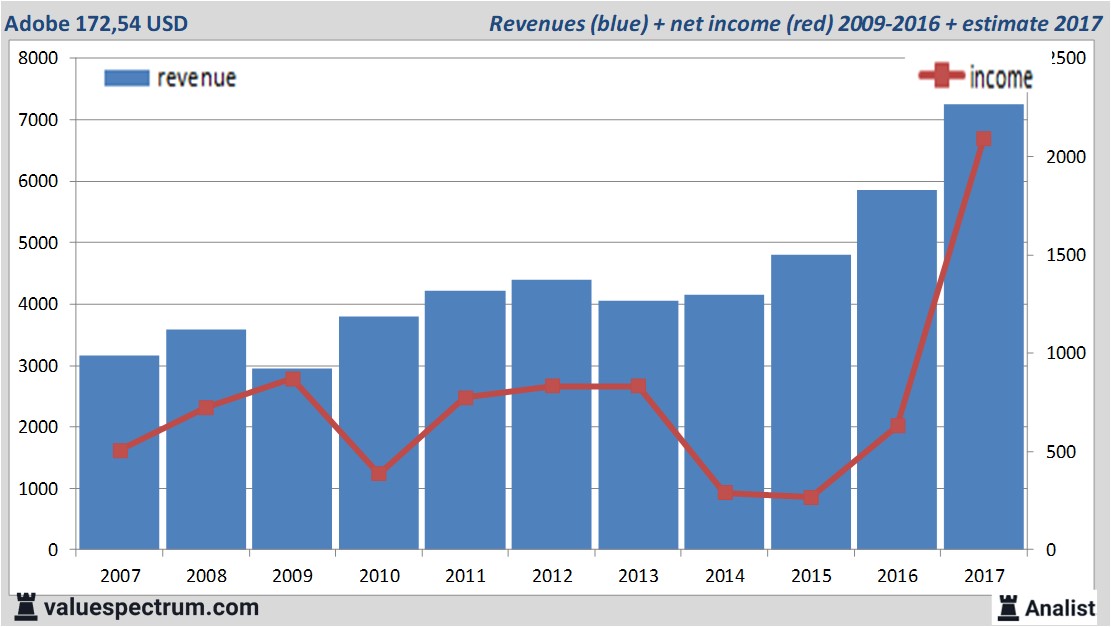The height and width of the screenshot is (627, 1111).
Task: Click the 2011 revenue bar
Action: [466, 420]
